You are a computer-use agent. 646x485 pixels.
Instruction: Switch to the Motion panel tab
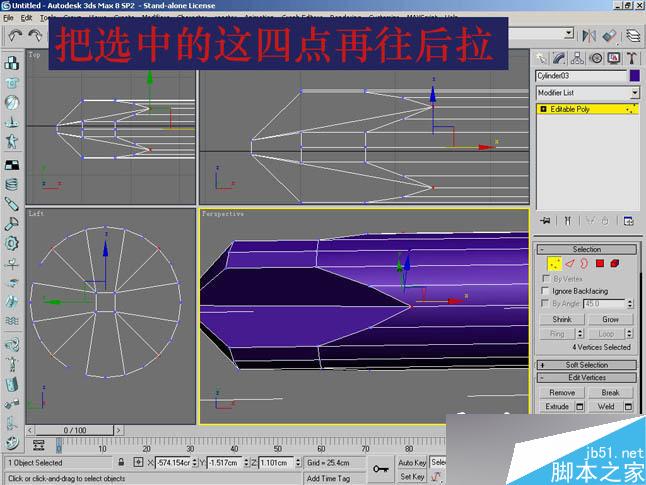click(x=596, y=59)
